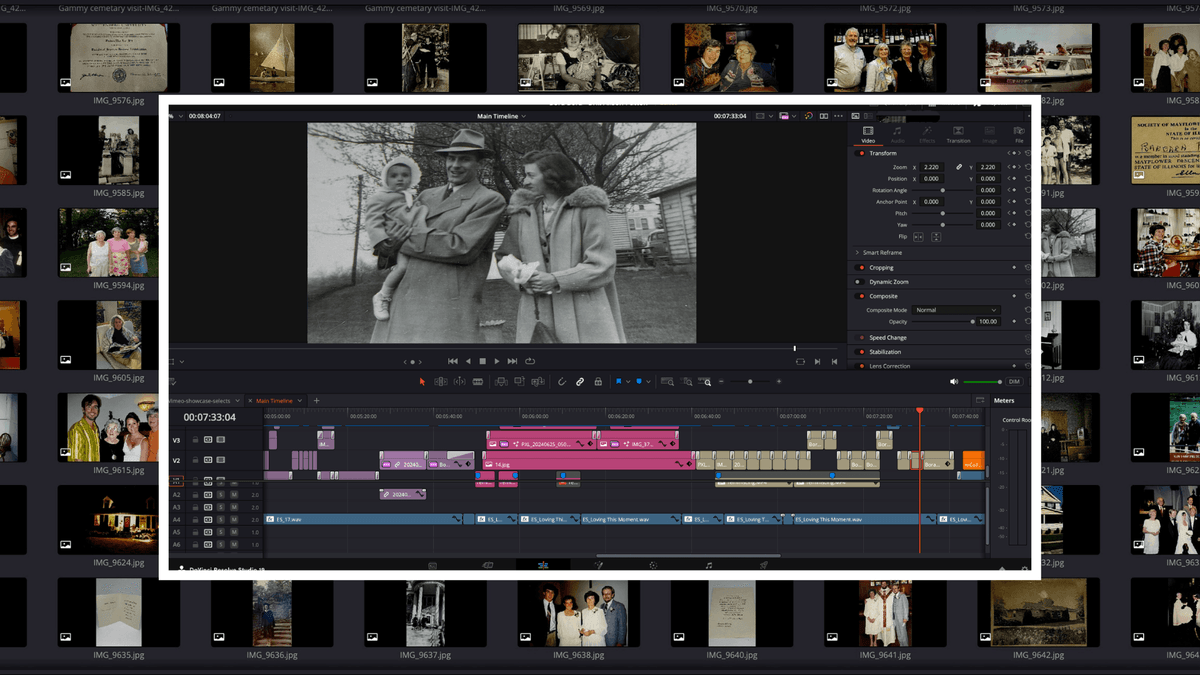Image resolution: width=1200 pixels, height=675 pixels.
Task: Enable the Speed Change toggle
Action: [860, 338]
